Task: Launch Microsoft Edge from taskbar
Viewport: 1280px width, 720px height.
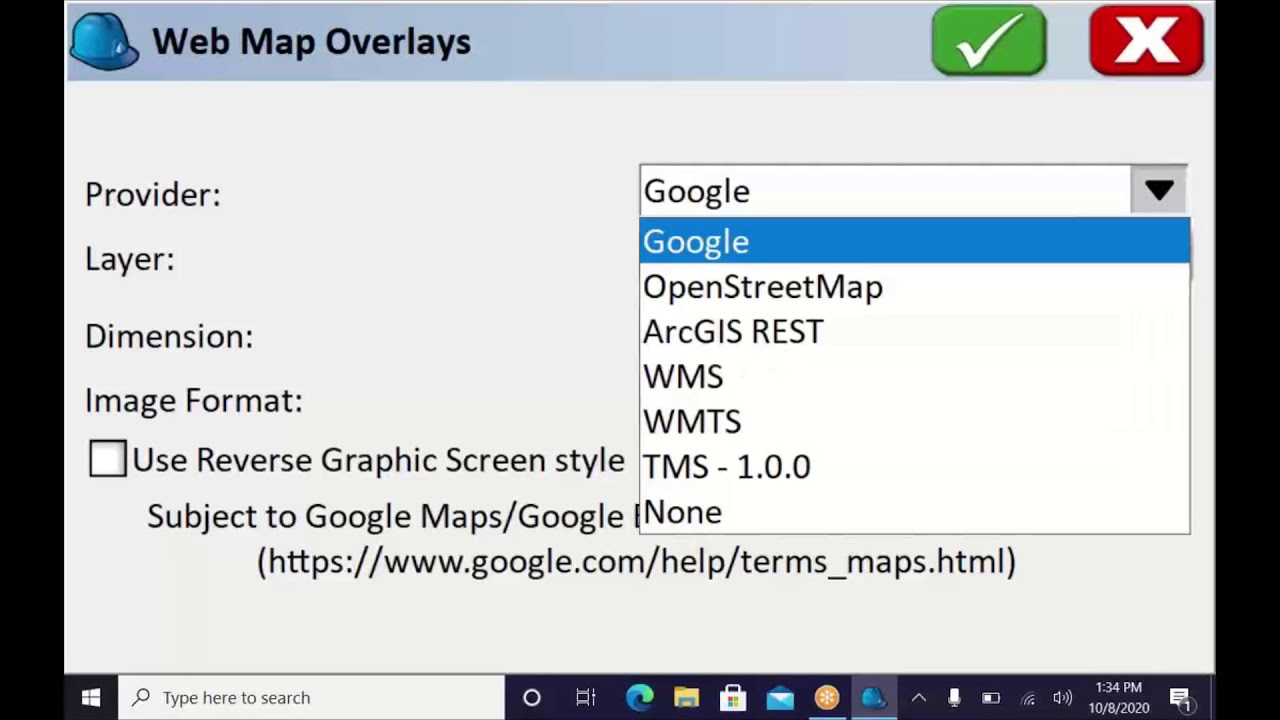Action: [639, 698]
